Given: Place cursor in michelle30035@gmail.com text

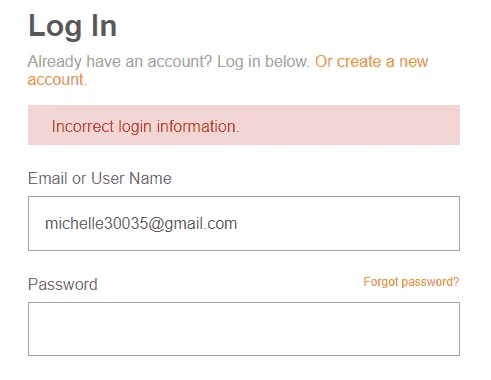Looking at the screenshot, I should [141, 224].
